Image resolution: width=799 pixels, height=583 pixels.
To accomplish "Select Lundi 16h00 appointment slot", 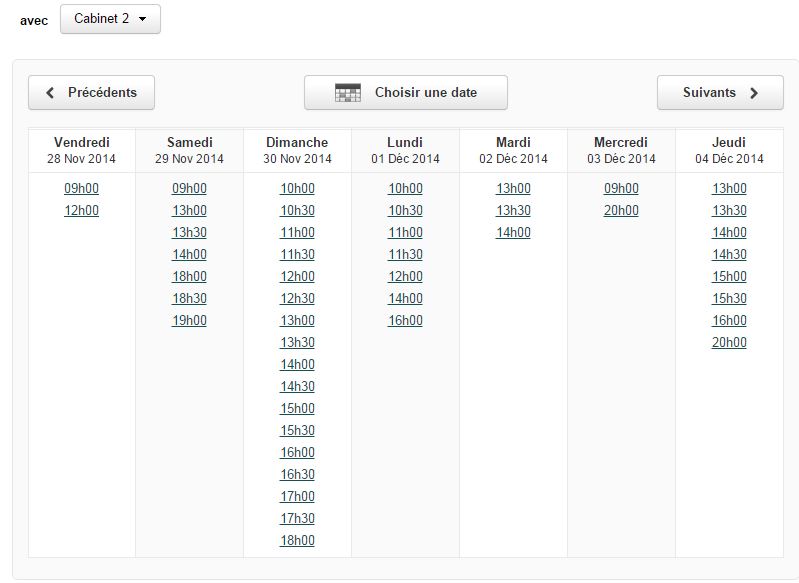I will [406, 321].
